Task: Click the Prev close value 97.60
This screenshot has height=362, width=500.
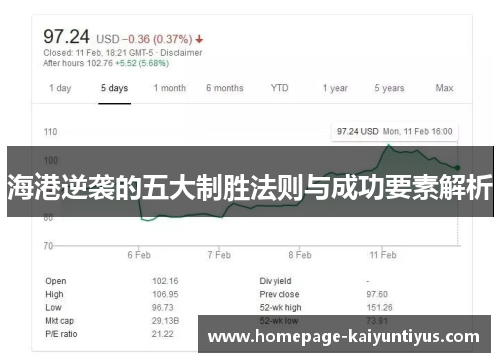Action: coord(377,294)
